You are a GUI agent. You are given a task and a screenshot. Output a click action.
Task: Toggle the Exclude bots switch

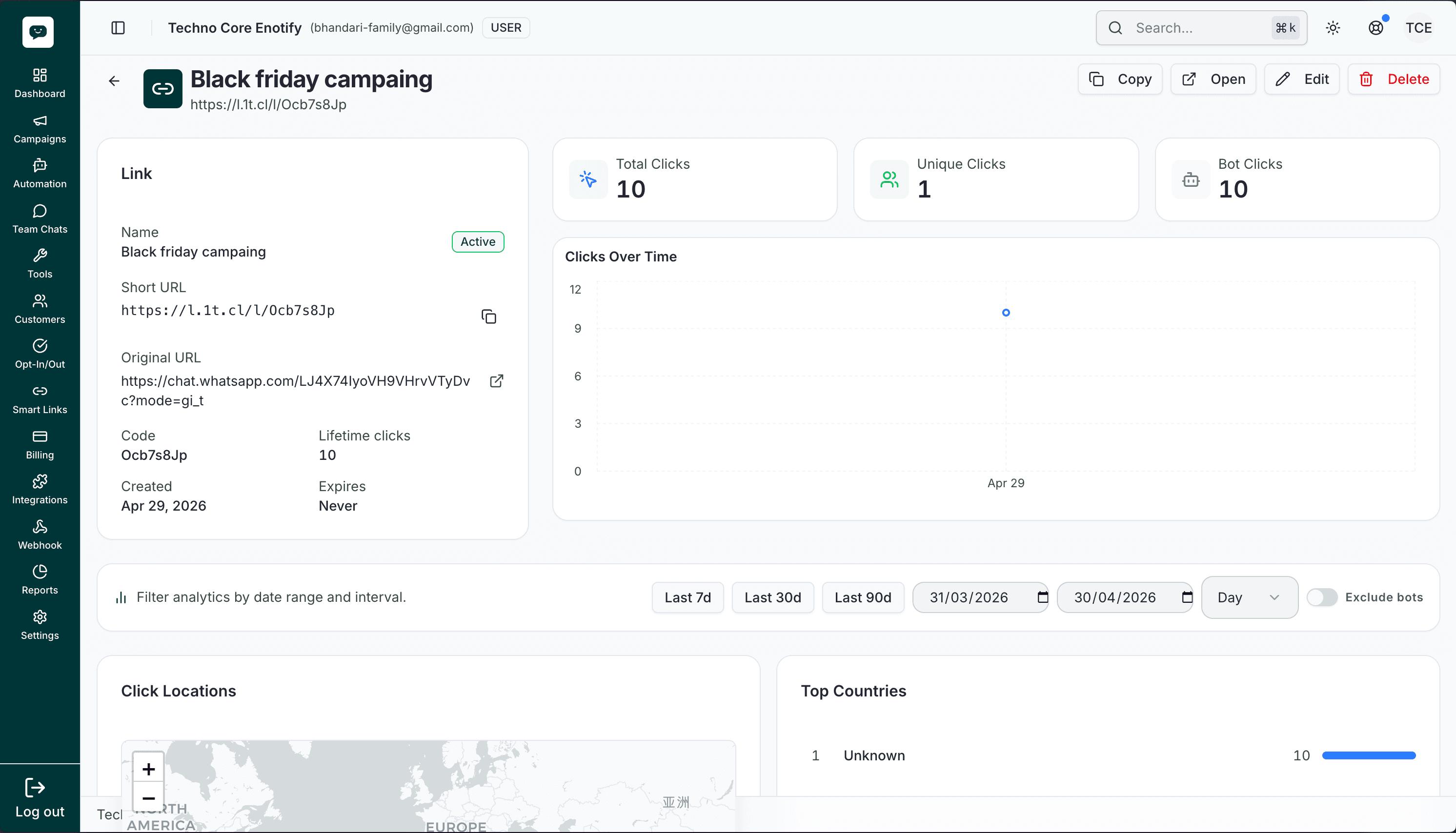click(1321, 597)
